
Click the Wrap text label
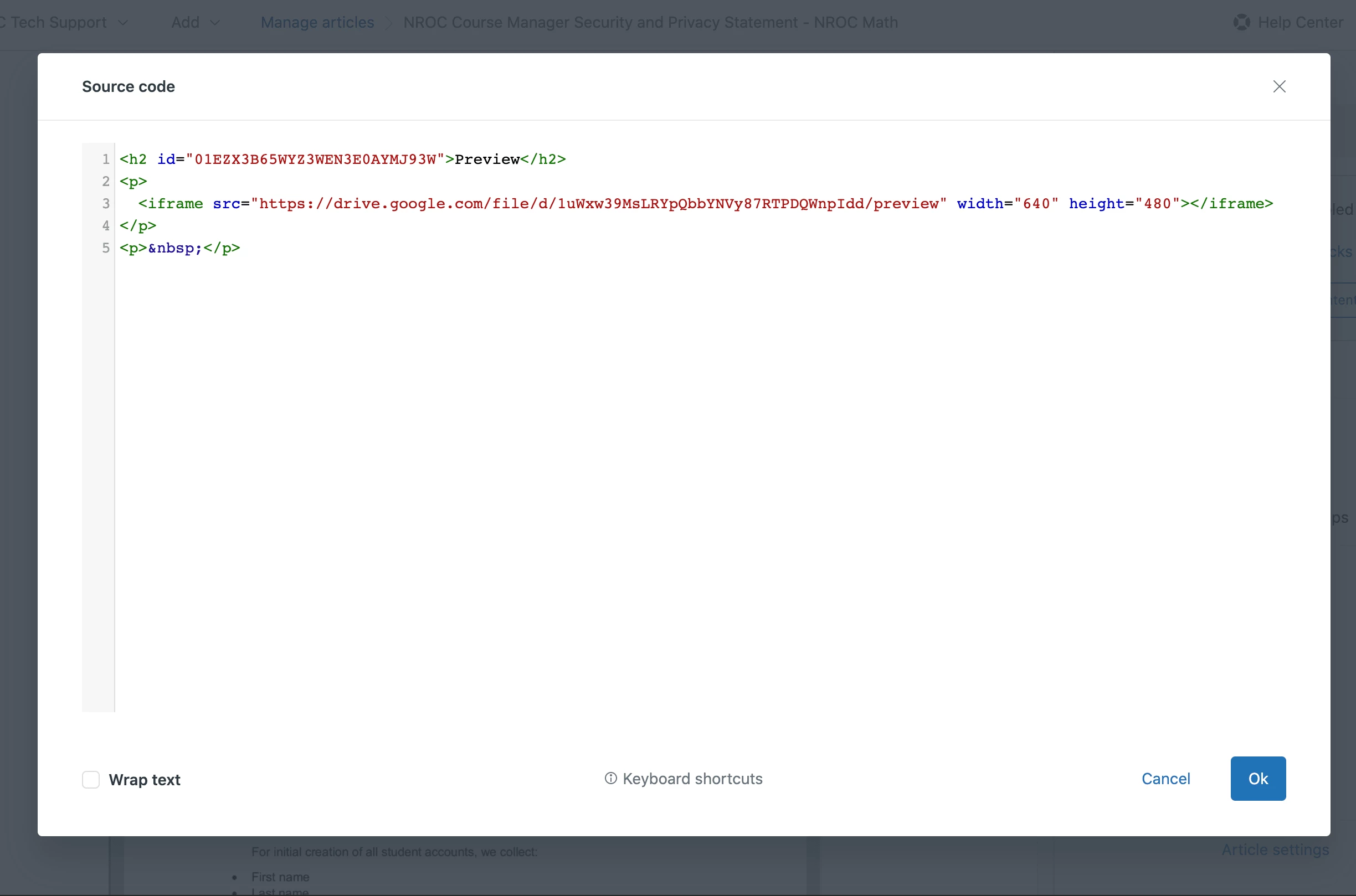145,779
